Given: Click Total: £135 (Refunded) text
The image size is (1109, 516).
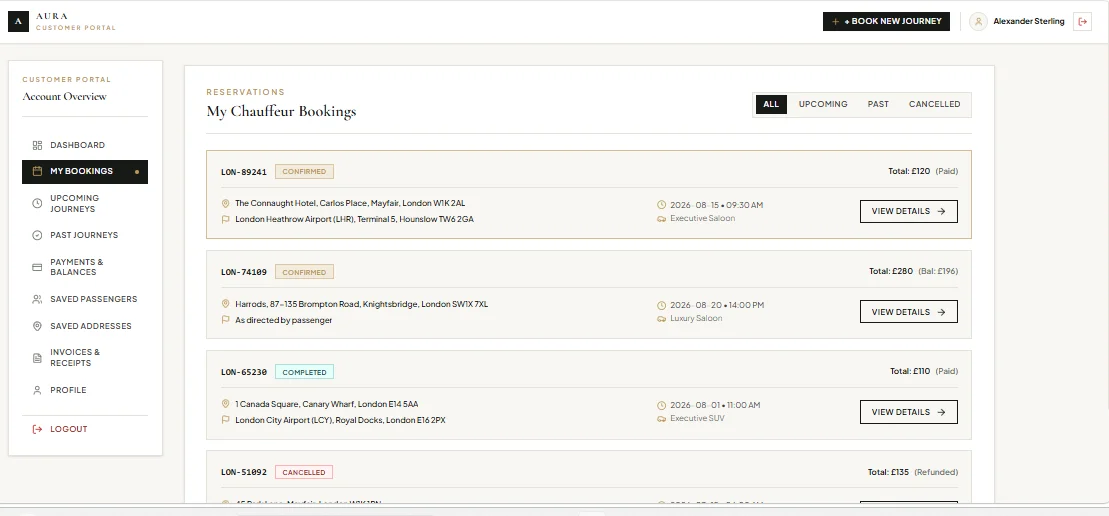Looking at the screenshot, I should point(913,472).
